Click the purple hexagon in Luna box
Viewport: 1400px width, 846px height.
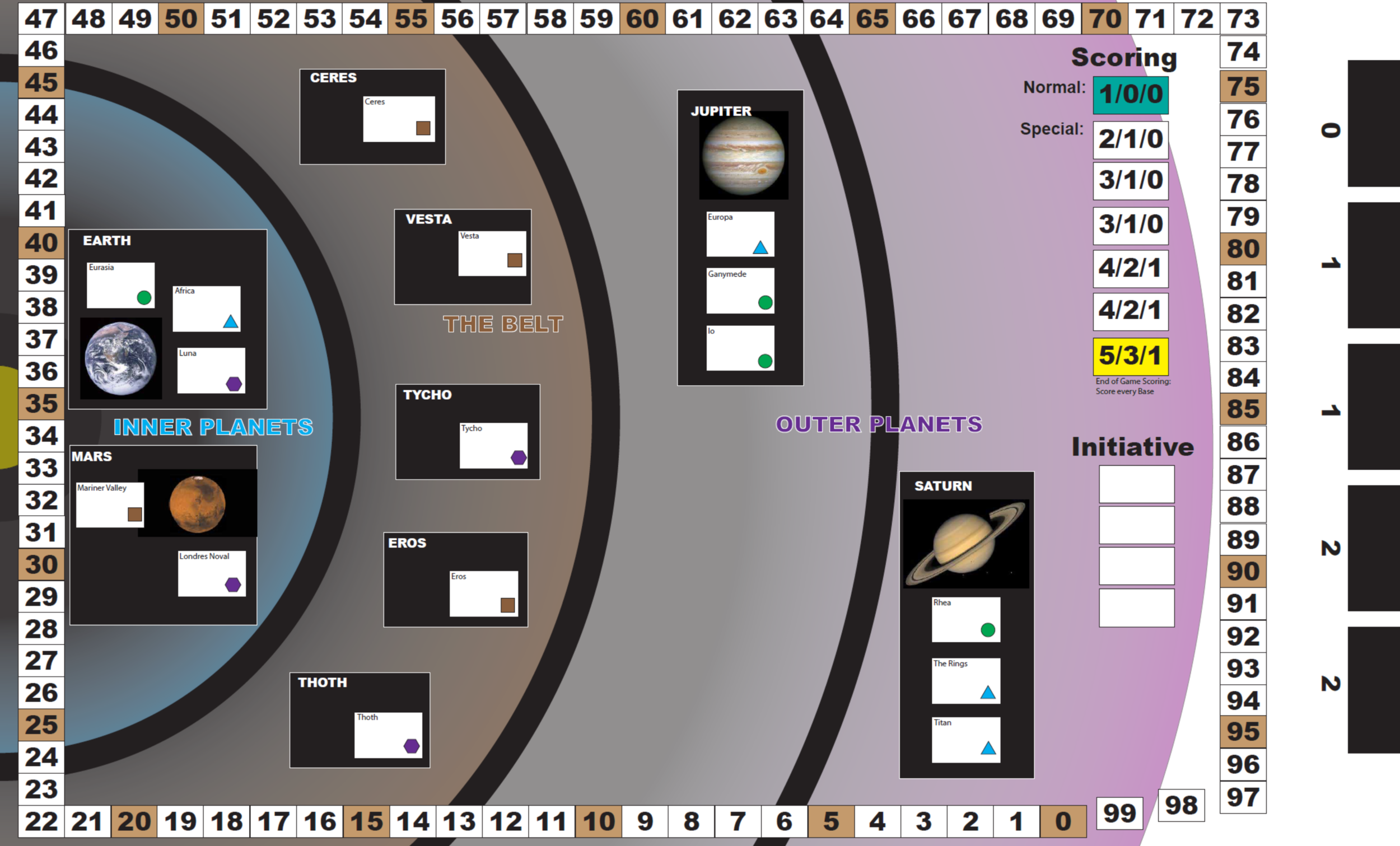(x=234, y=384)
